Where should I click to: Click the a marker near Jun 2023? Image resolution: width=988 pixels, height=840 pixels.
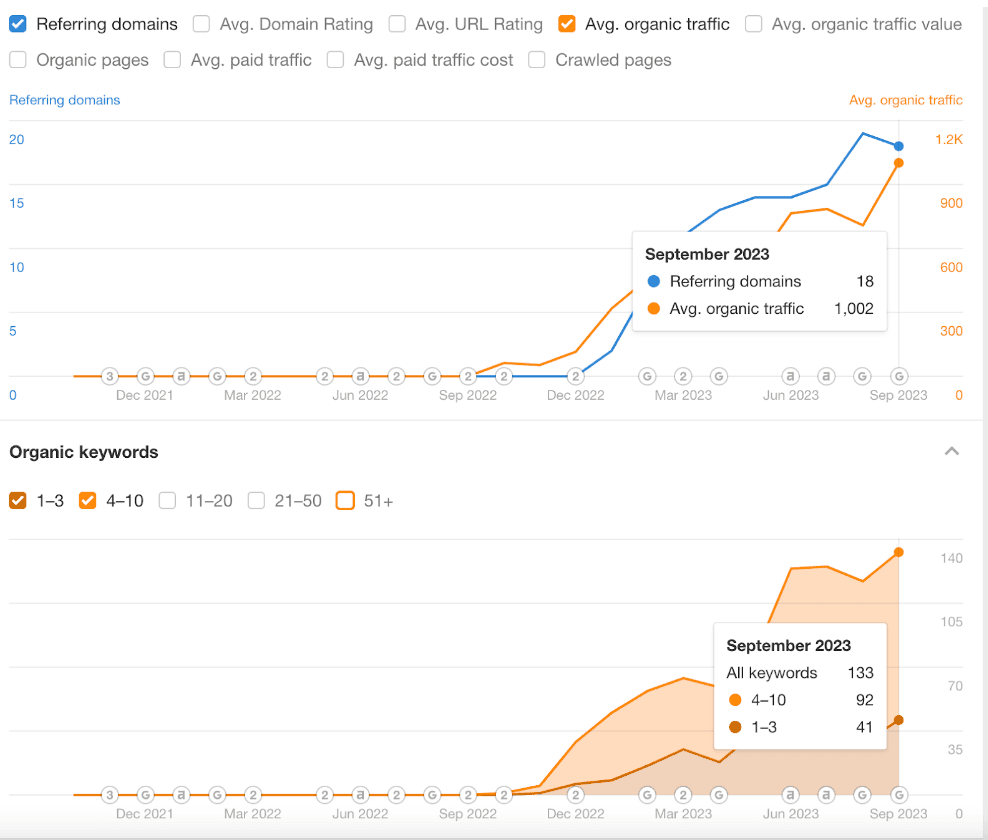tap(790, 376)
